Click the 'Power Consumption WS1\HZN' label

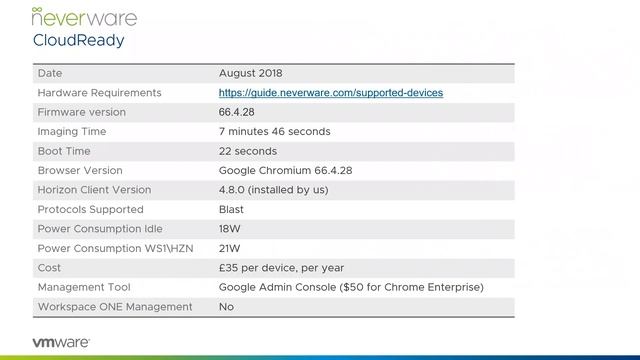[x=116, y=248]
